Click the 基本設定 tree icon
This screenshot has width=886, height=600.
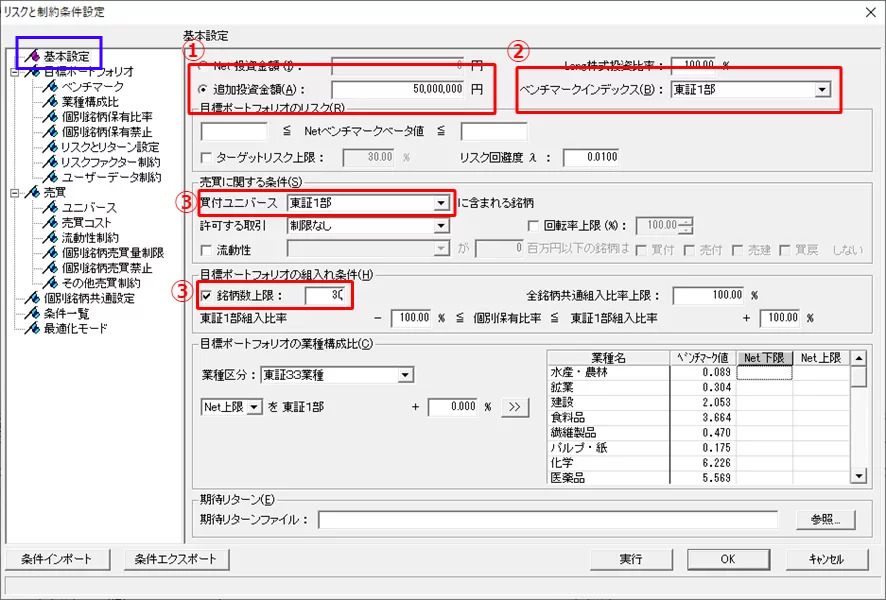tap(32, 56)
